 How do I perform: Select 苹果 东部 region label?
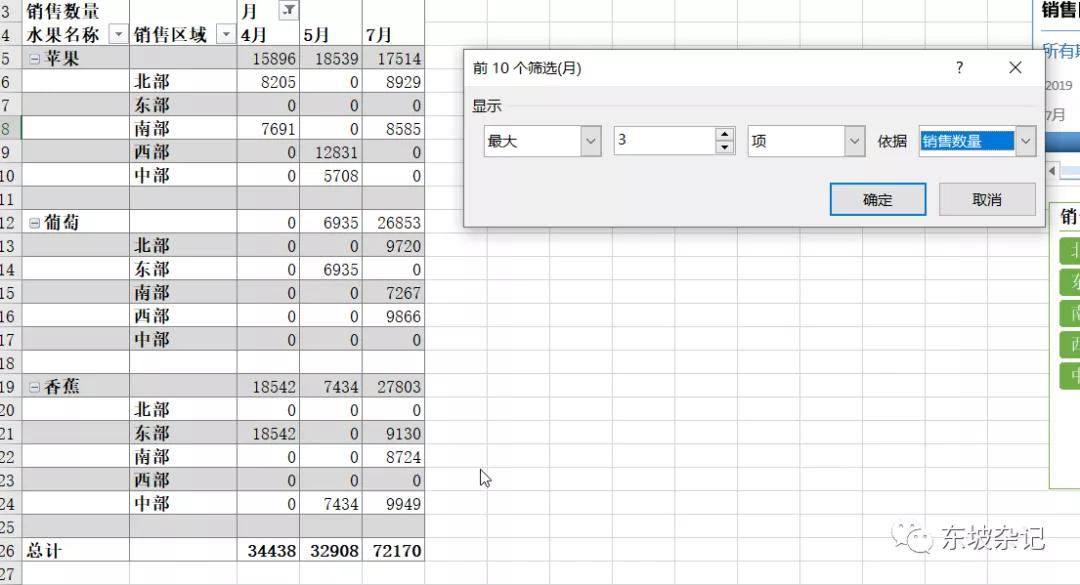click(183, 105)
